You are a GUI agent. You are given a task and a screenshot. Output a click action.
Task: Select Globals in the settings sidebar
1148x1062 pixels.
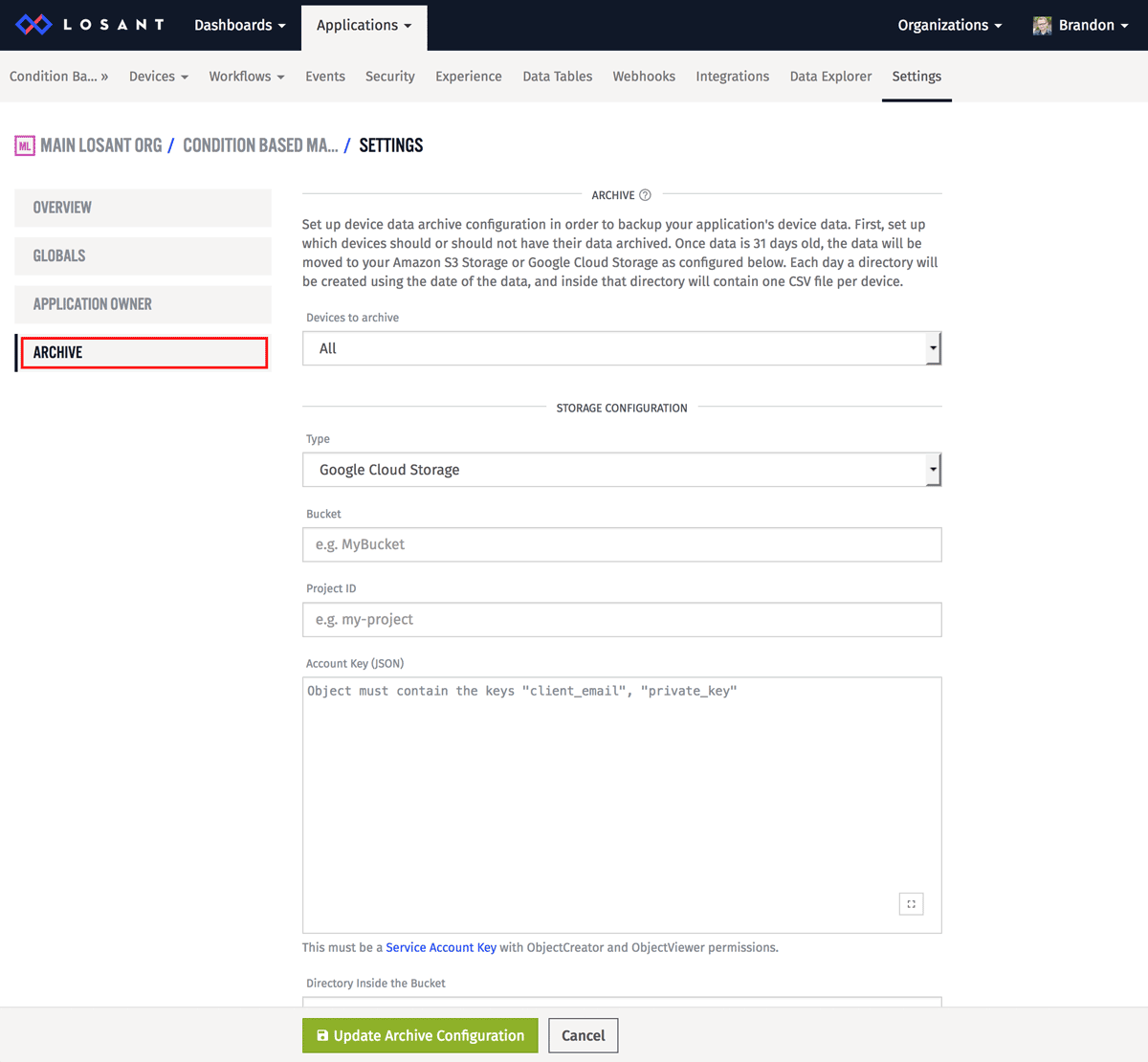coord(143,255)
